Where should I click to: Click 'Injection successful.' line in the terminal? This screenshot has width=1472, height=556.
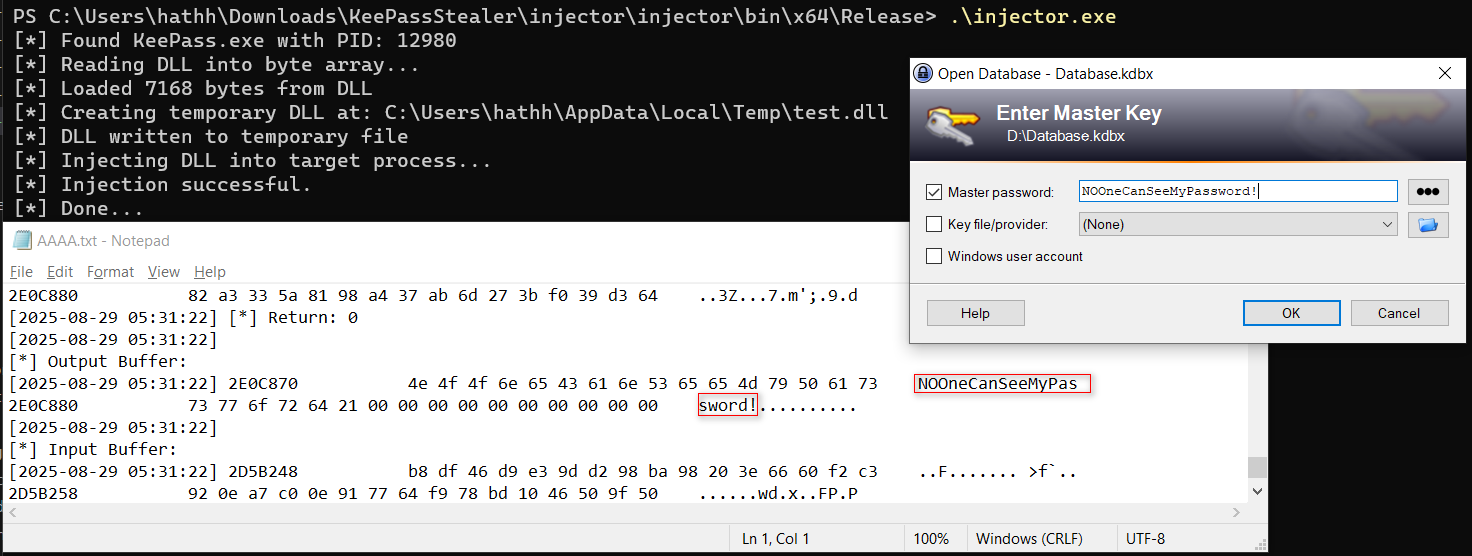(186, 185)
